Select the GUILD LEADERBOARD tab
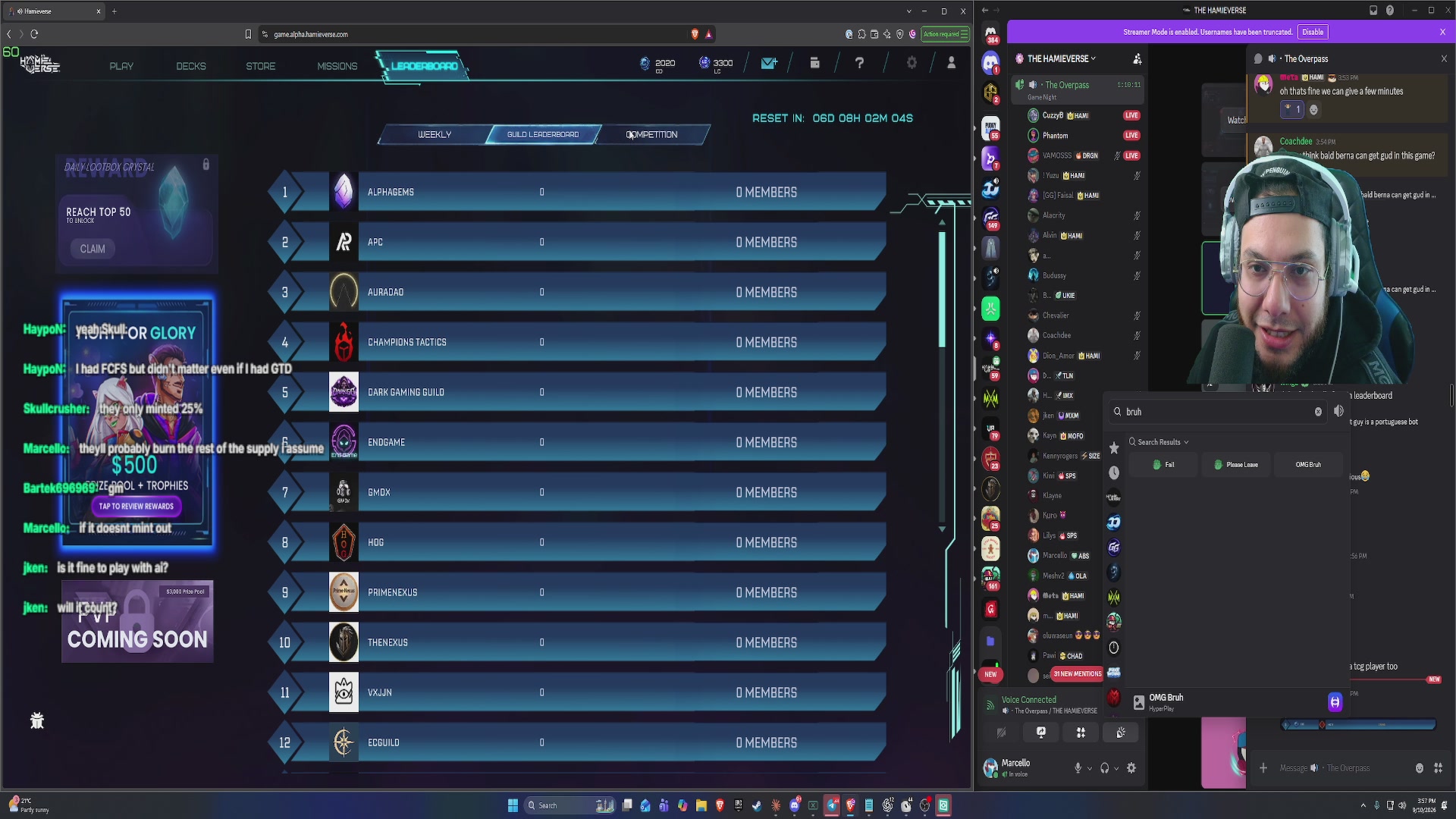This screenshot has height=819, width=1456. [x=543, y=134]
